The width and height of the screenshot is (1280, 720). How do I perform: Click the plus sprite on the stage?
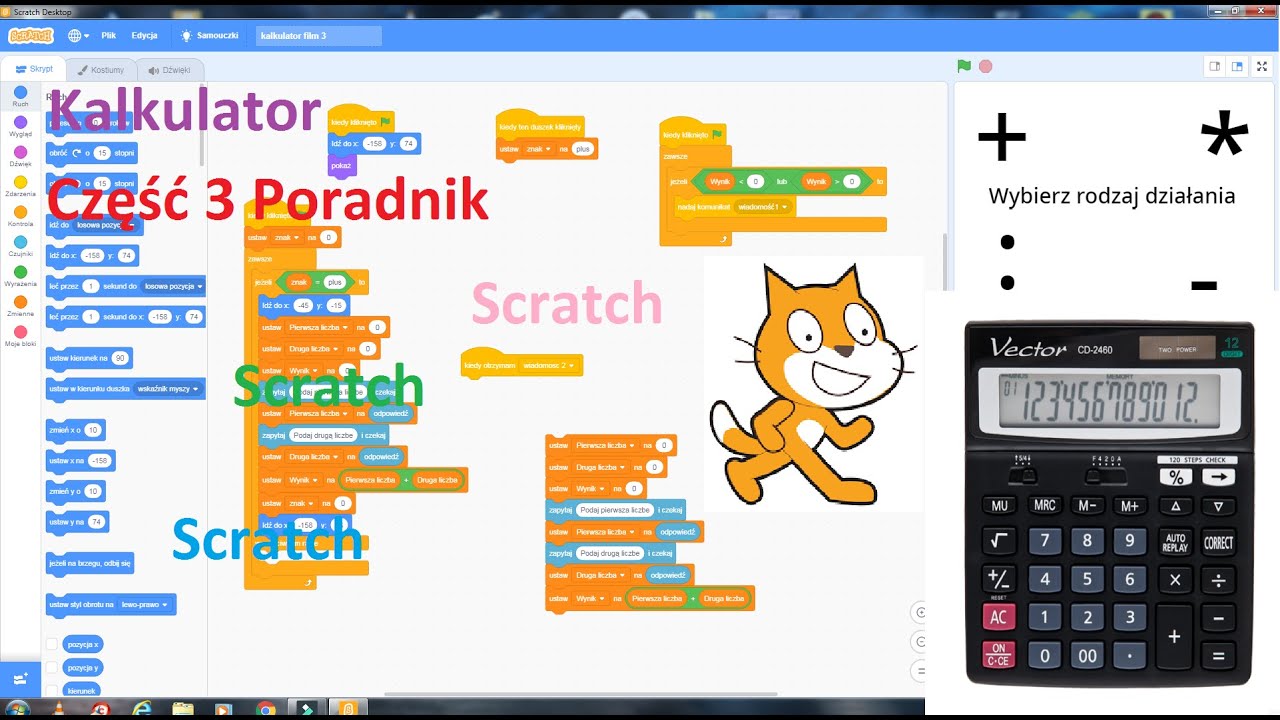(x=1002, y=137)
